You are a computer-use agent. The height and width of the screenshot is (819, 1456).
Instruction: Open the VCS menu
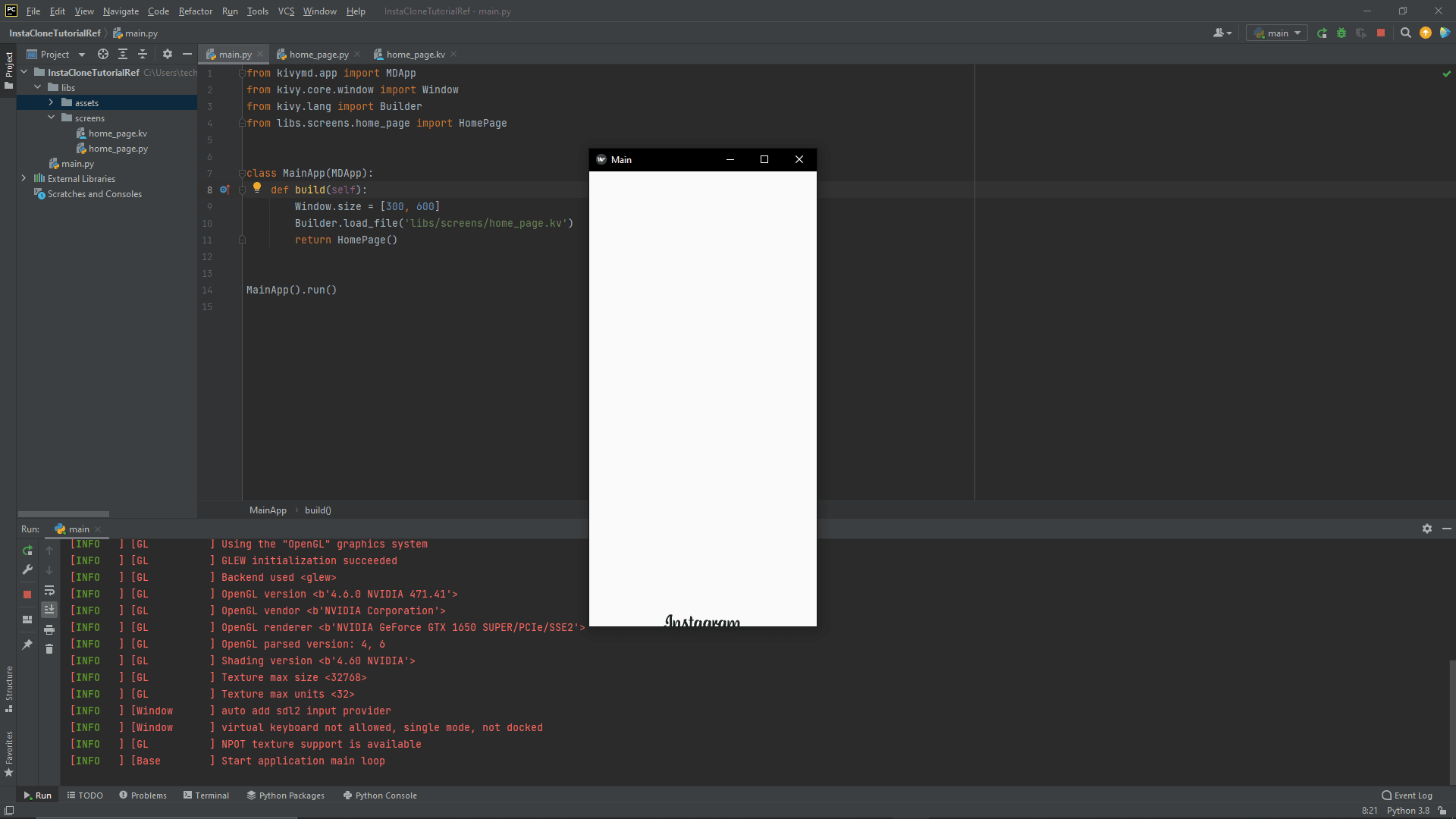[285, 11]
